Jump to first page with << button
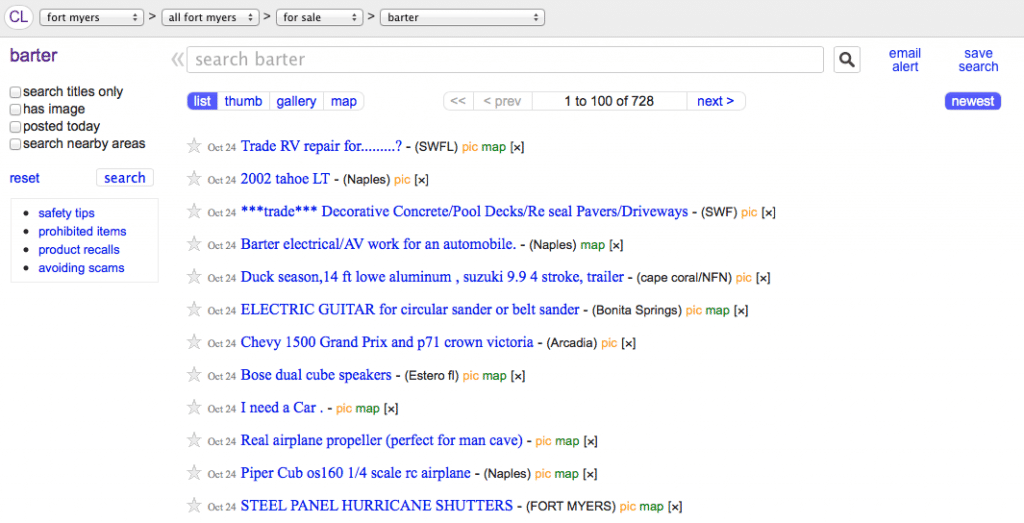This screenshot has width=1024, height=523. [x=458, y=101]
